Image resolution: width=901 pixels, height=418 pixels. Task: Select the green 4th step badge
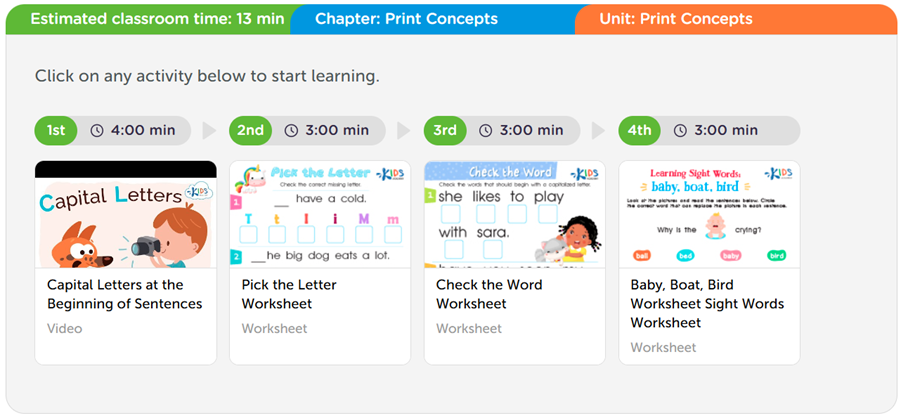point(639,131)
